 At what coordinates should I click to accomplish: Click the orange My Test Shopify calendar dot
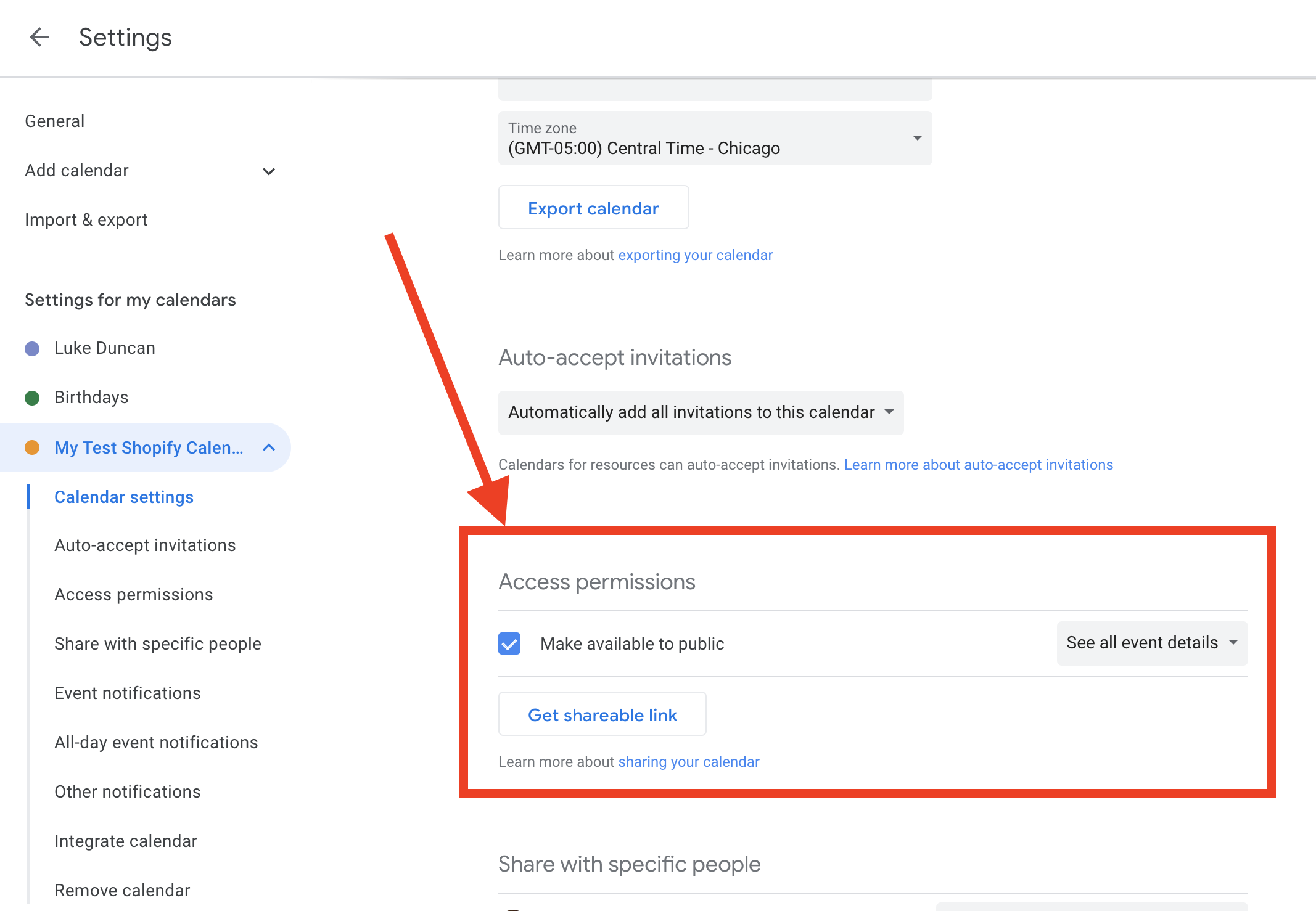click(x=32, y=448)
